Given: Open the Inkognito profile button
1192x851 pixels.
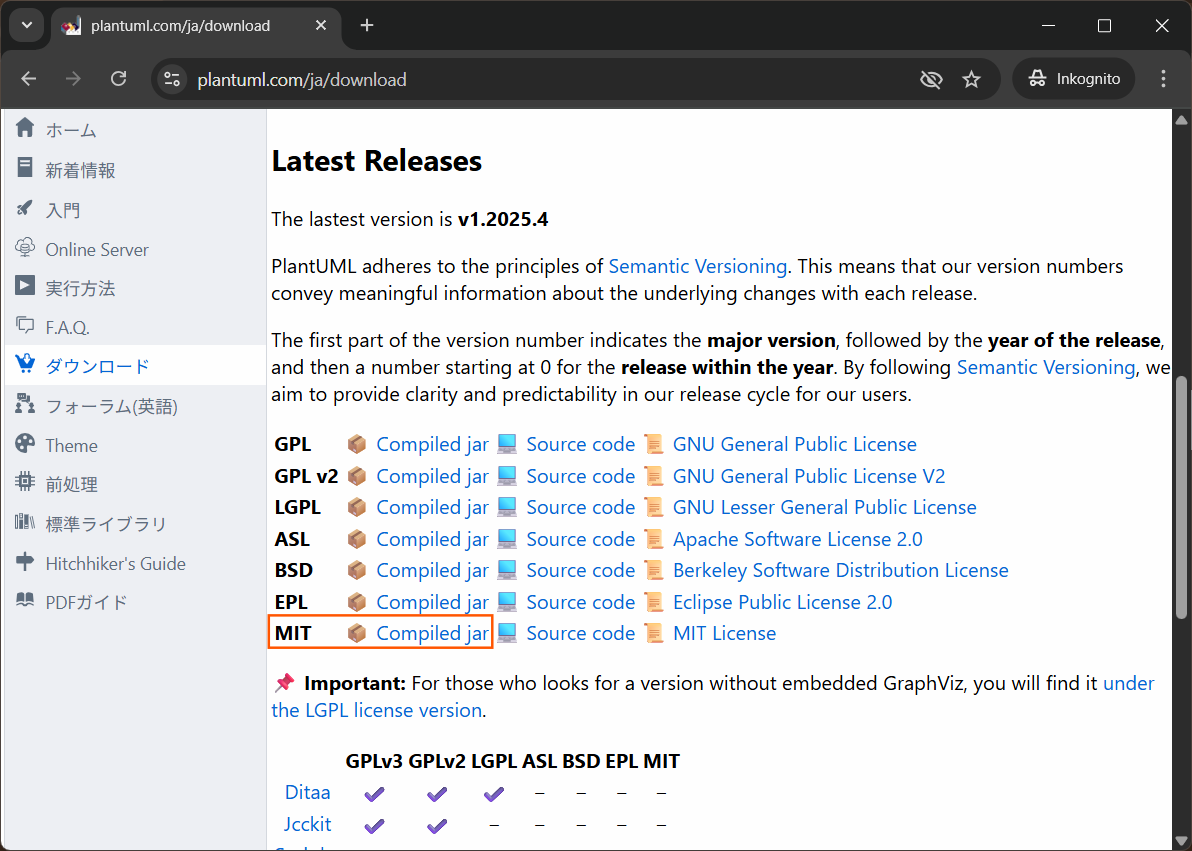Looking at the screenshot, I should pos(1073,78).
